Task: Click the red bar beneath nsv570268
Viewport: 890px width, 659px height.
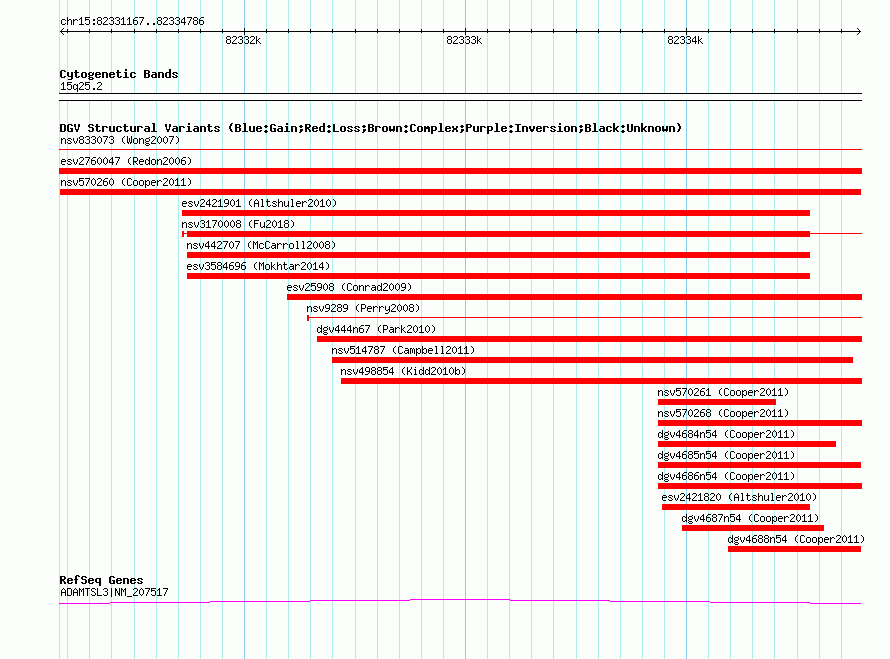Action: point(759,423)
